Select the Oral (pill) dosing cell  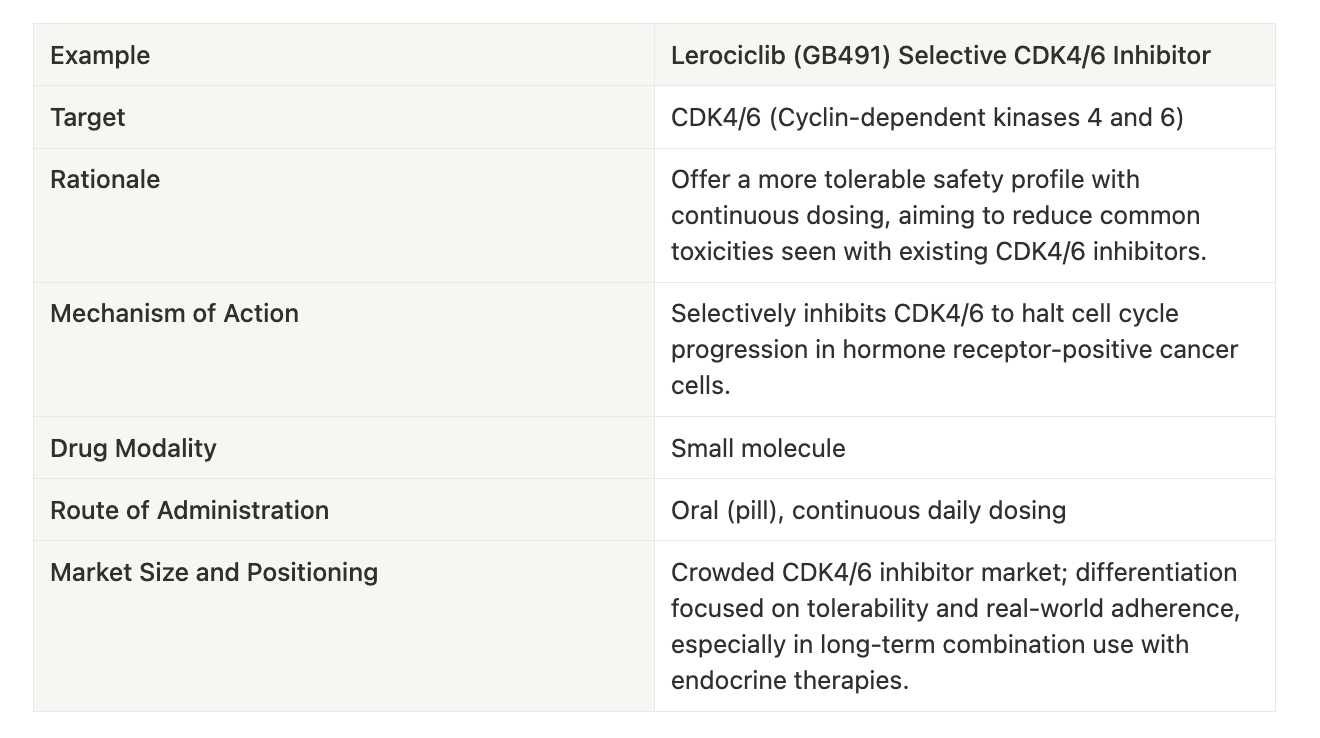(965, 509)
